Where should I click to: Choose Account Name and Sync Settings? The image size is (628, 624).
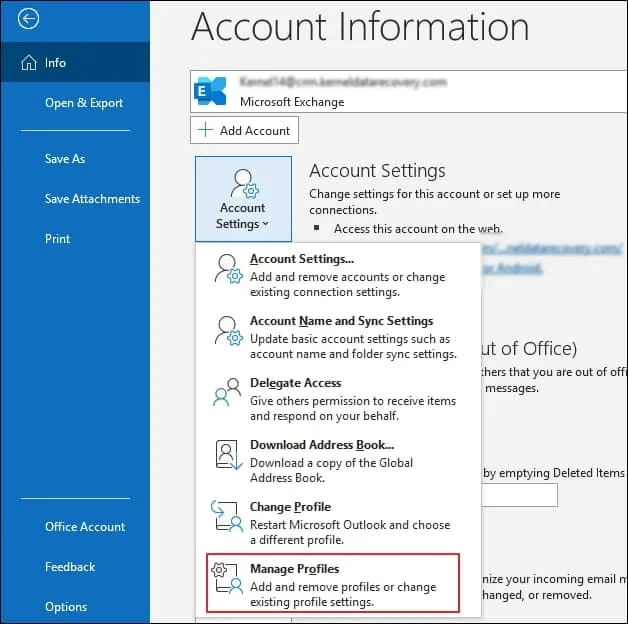pos(336,337)
